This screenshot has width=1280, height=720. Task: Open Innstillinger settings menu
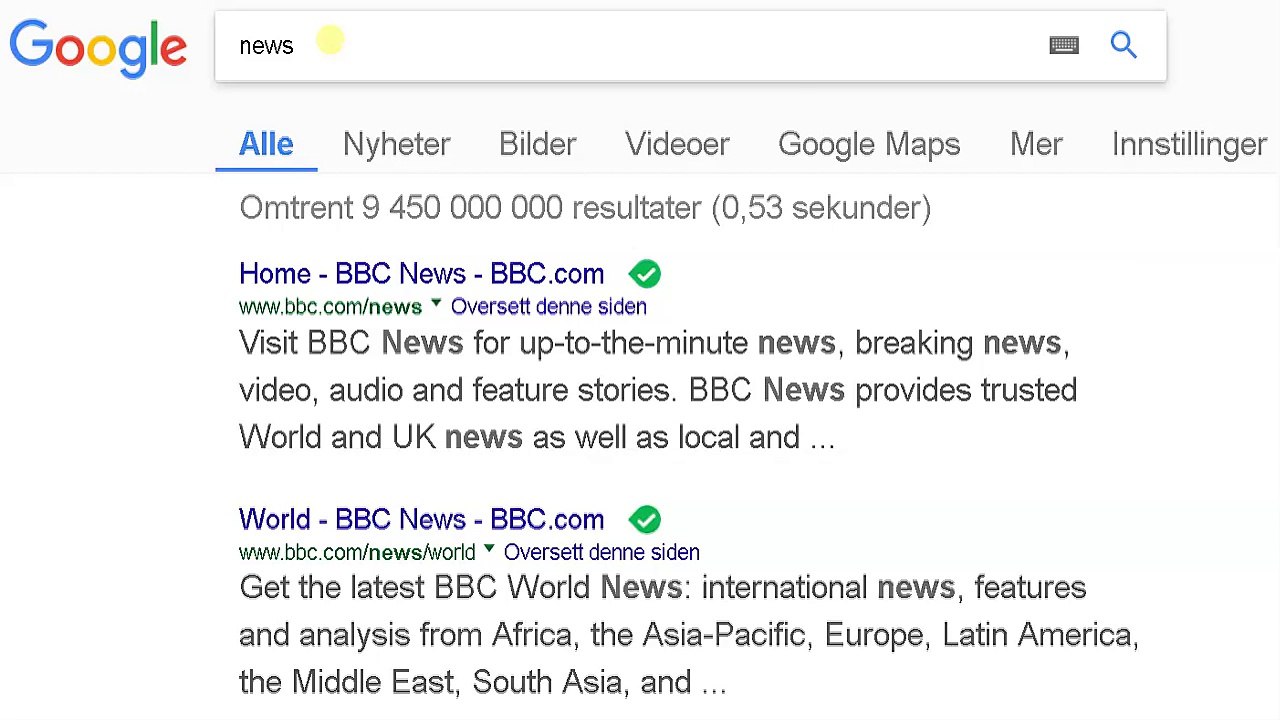[x=1189, y=144]
